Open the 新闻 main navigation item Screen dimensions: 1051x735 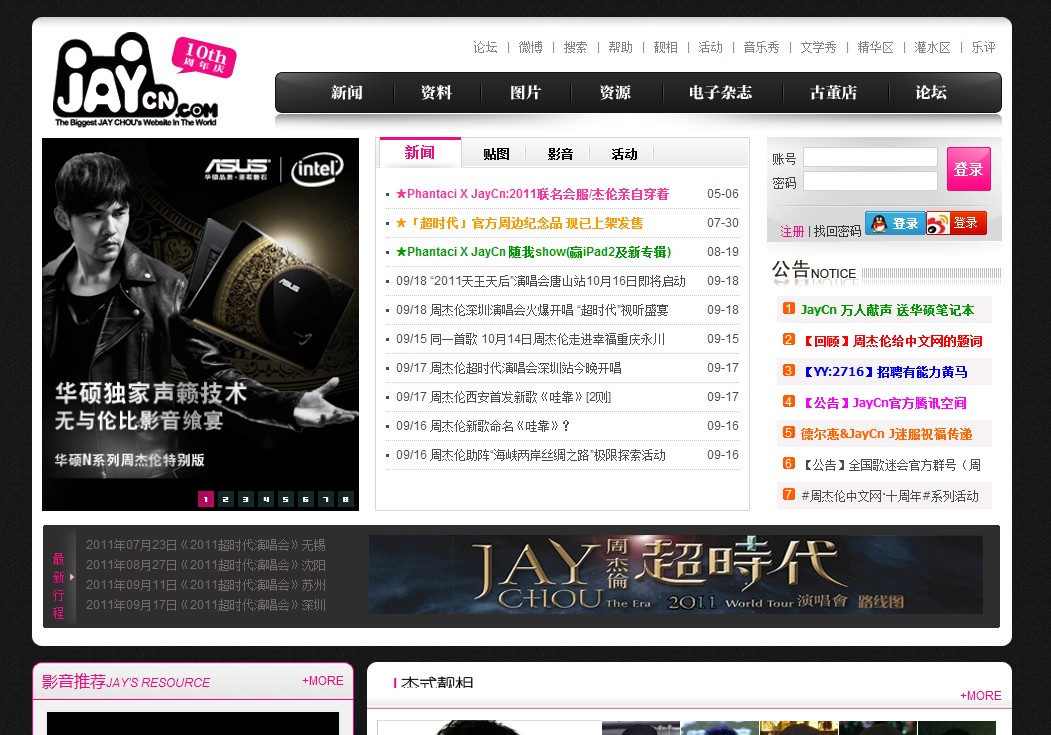point(347,92)
